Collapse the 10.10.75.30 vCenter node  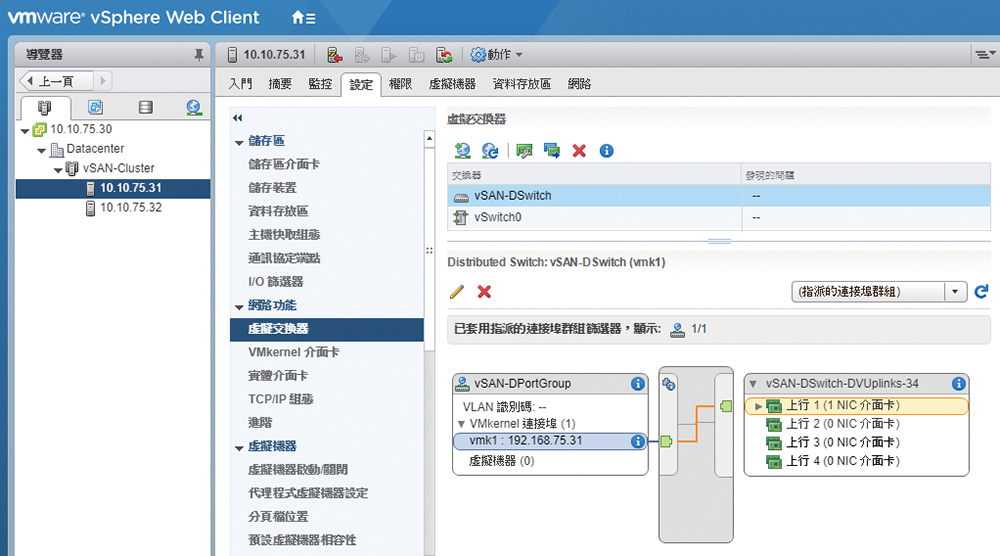25,131
